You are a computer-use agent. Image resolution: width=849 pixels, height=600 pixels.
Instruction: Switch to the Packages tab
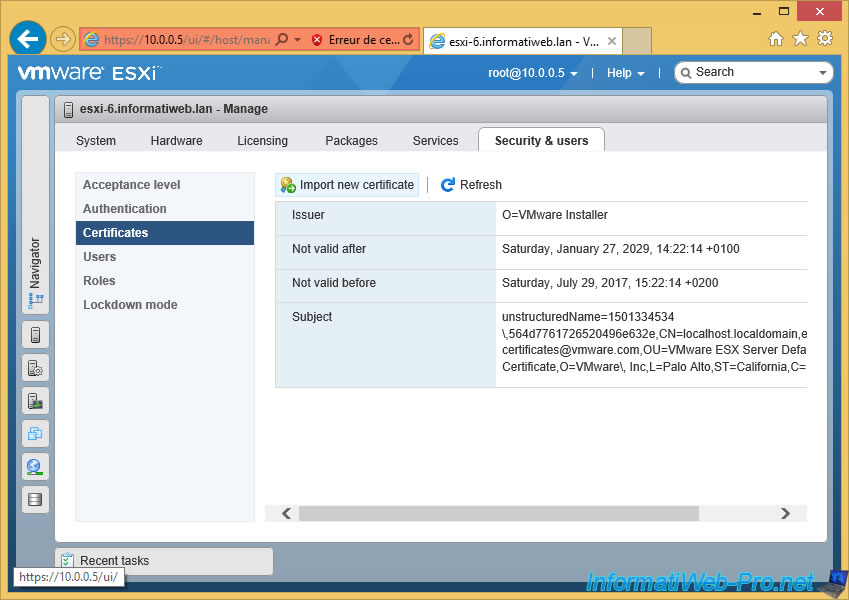pos(351,141)
